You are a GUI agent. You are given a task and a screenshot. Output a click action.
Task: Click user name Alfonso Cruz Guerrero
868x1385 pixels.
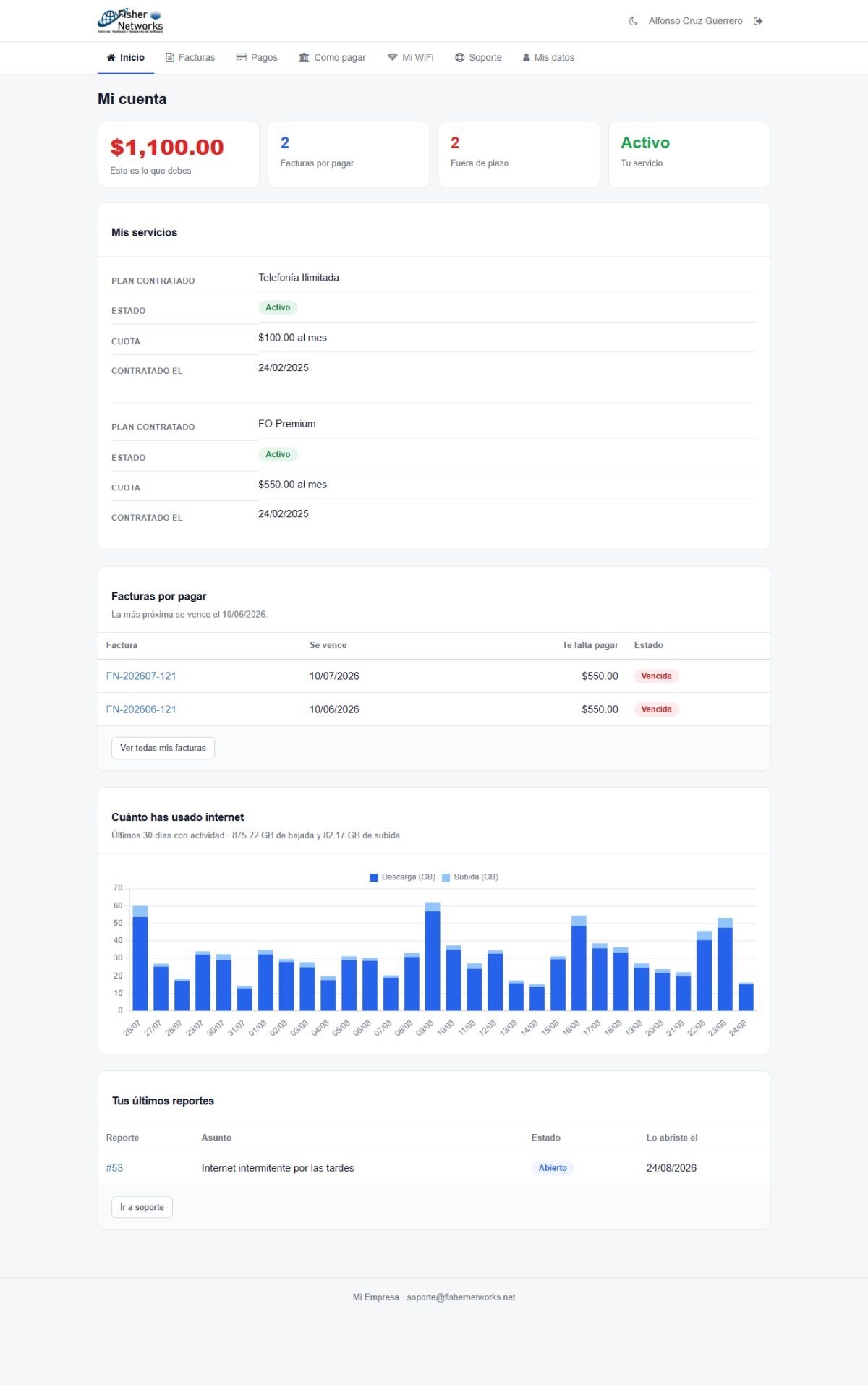695,21
